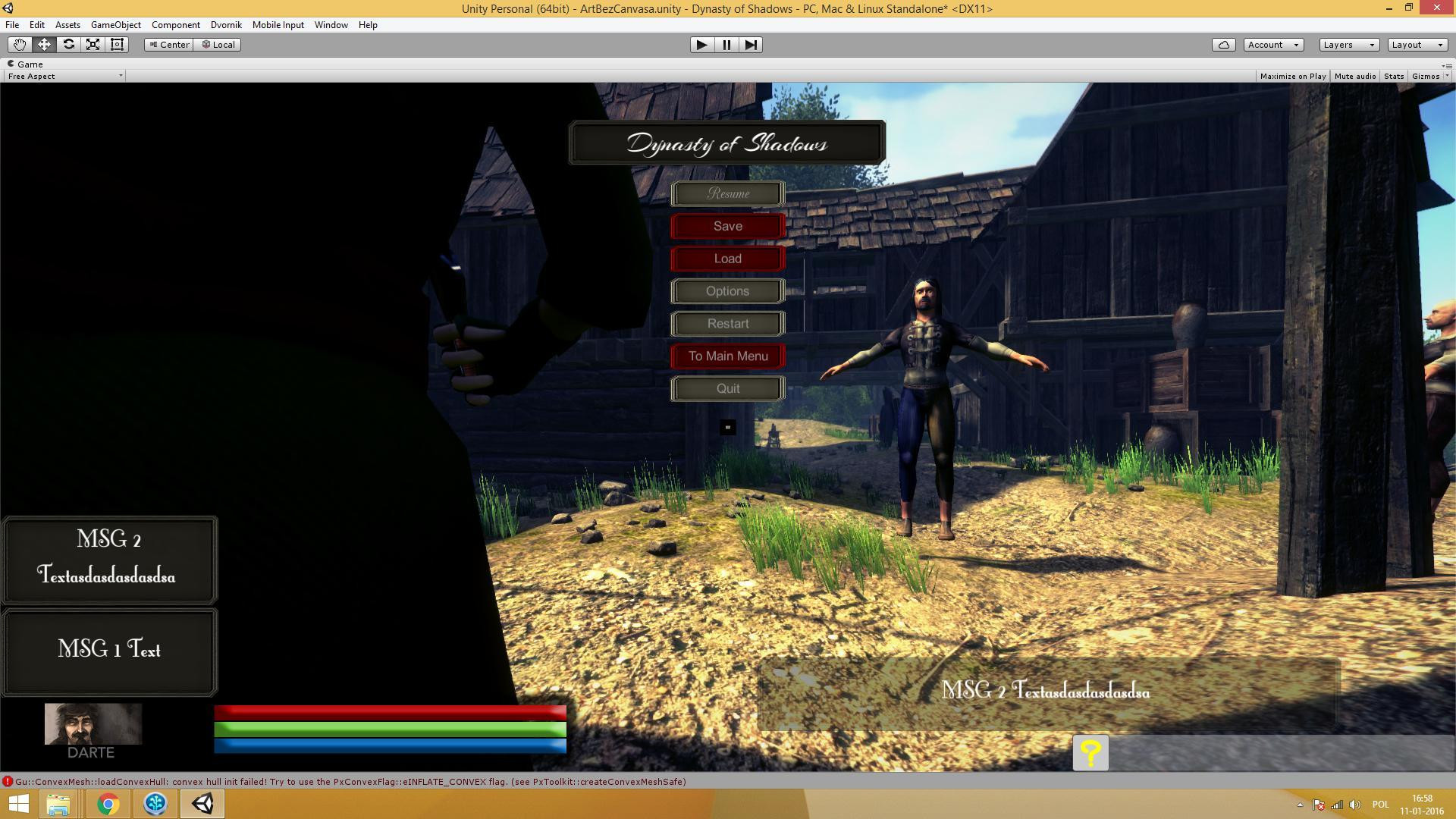This screenshot has width=1456, height=819.
Task: Open the GameObject menu
Action: coord(116,25)
